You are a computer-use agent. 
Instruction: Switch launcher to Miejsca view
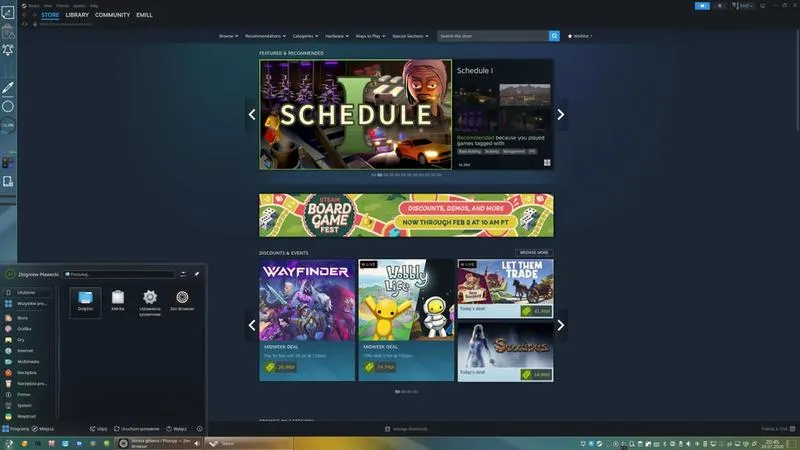point(43,429)
